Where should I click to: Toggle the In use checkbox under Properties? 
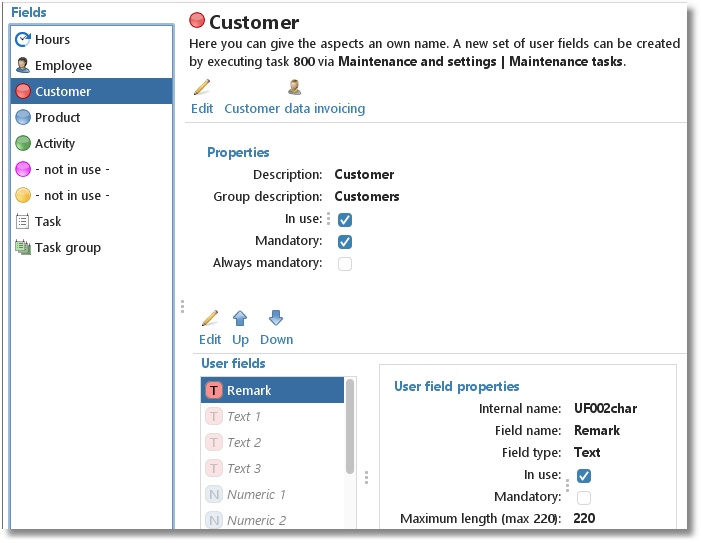(345, 219)
